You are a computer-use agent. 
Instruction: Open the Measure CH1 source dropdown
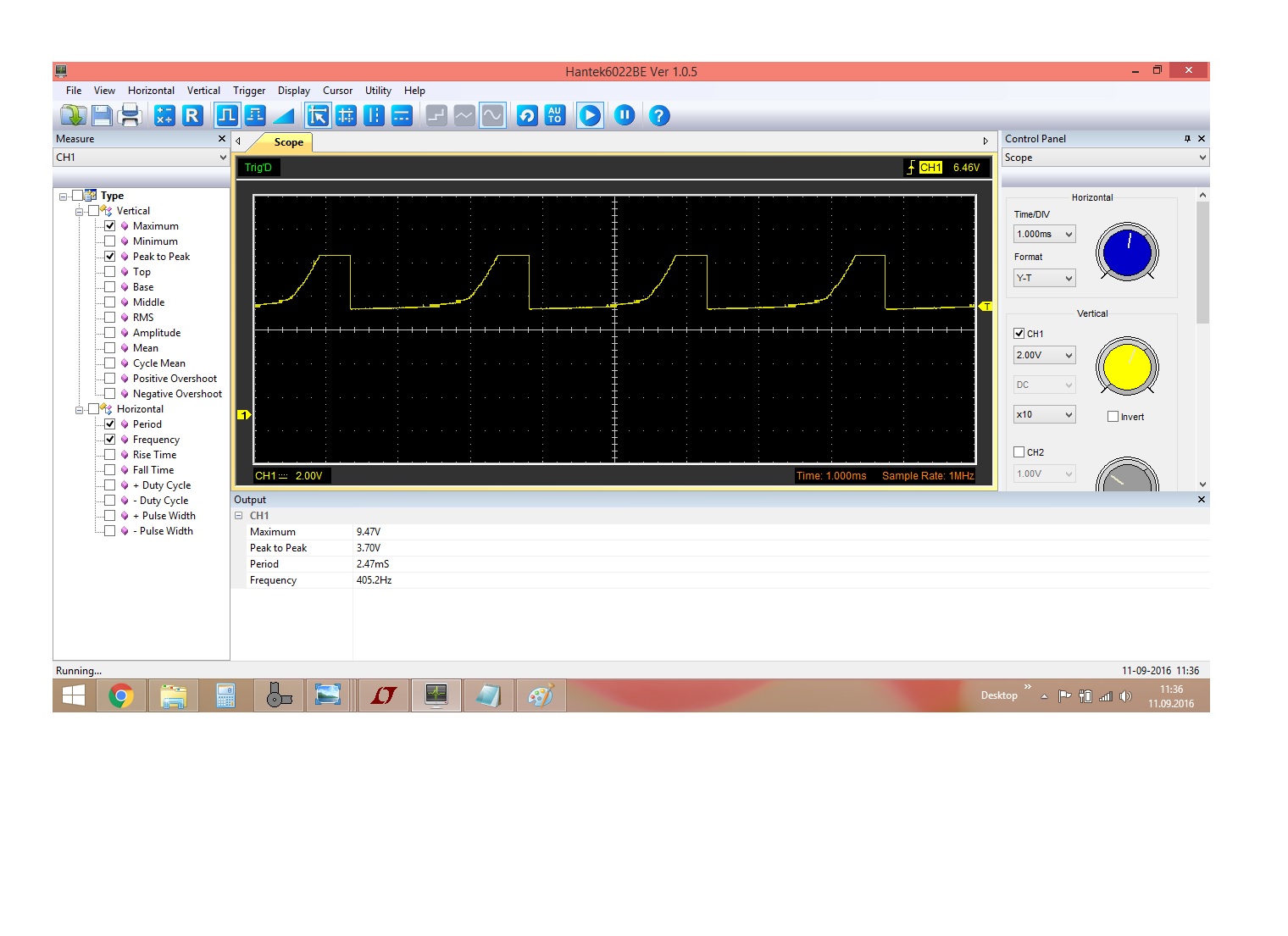[x=141, y=158]
